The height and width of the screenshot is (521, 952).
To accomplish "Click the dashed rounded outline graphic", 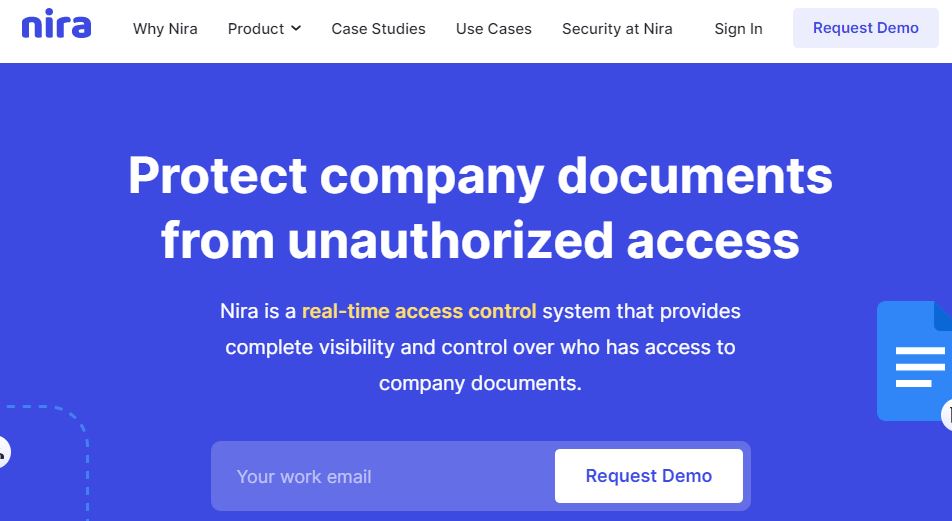I will click(x=46, y=463).
